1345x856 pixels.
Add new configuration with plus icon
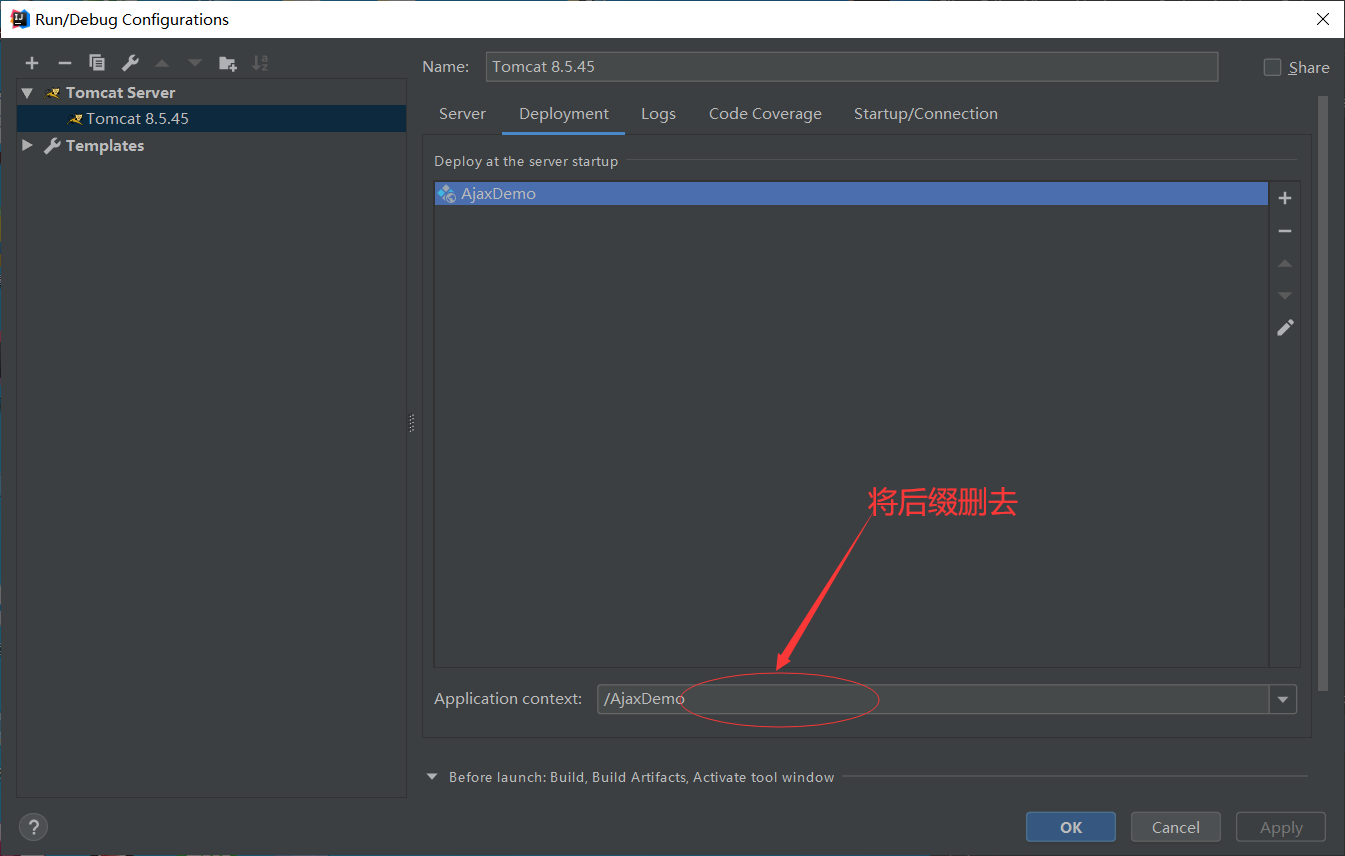[32, 63]
